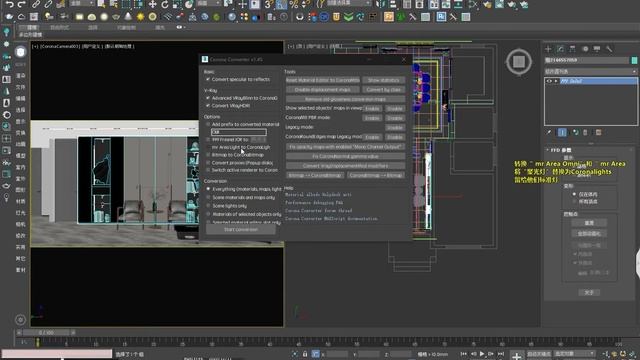Enable Switch active renderer to Corona
This screenshot has width=640, height=360.
pos(208,170)
